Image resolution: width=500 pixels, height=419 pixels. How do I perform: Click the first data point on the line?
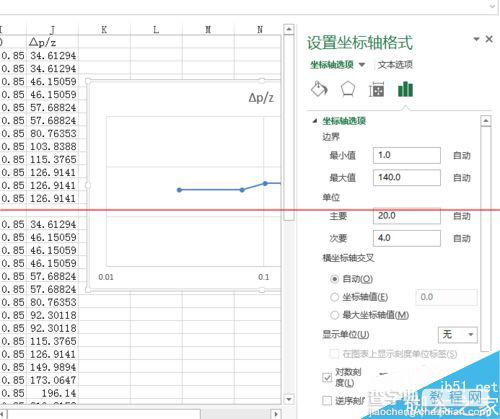point(180,190)
